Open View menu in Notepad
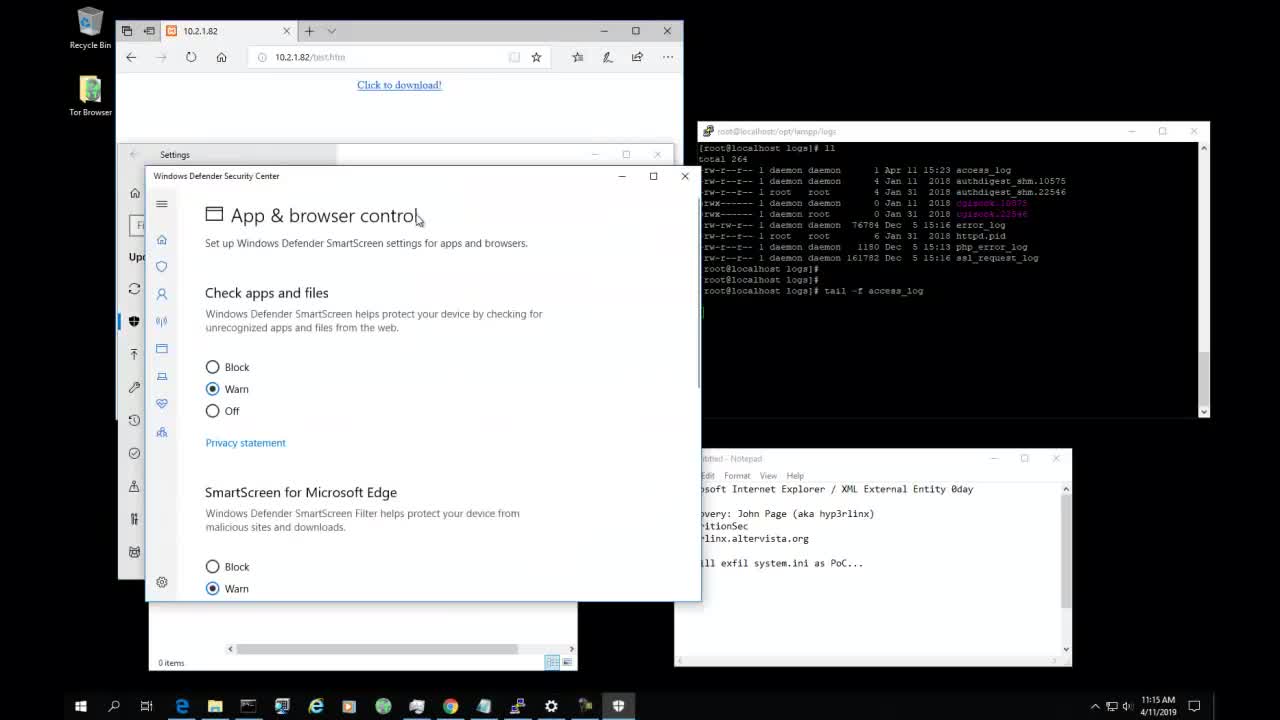This screenshot has height=720, width=1280. [x=768, y=476]
